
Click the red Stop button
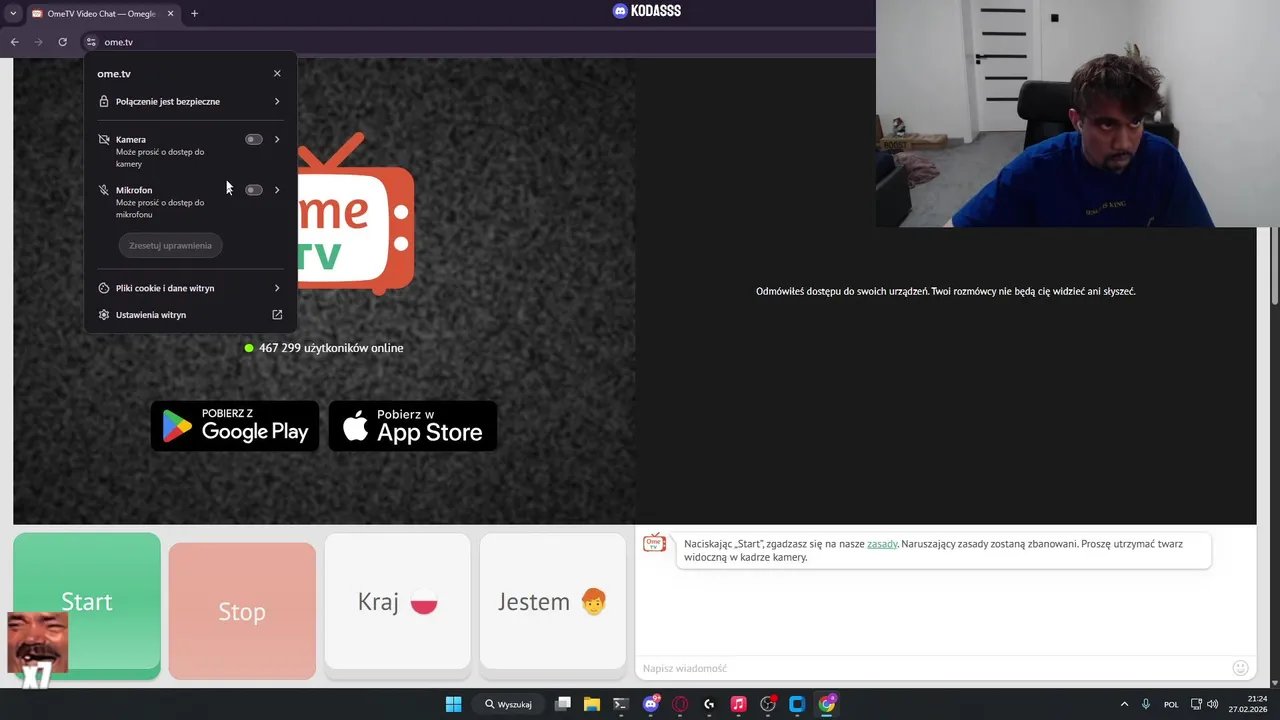(x=242, y=611)
